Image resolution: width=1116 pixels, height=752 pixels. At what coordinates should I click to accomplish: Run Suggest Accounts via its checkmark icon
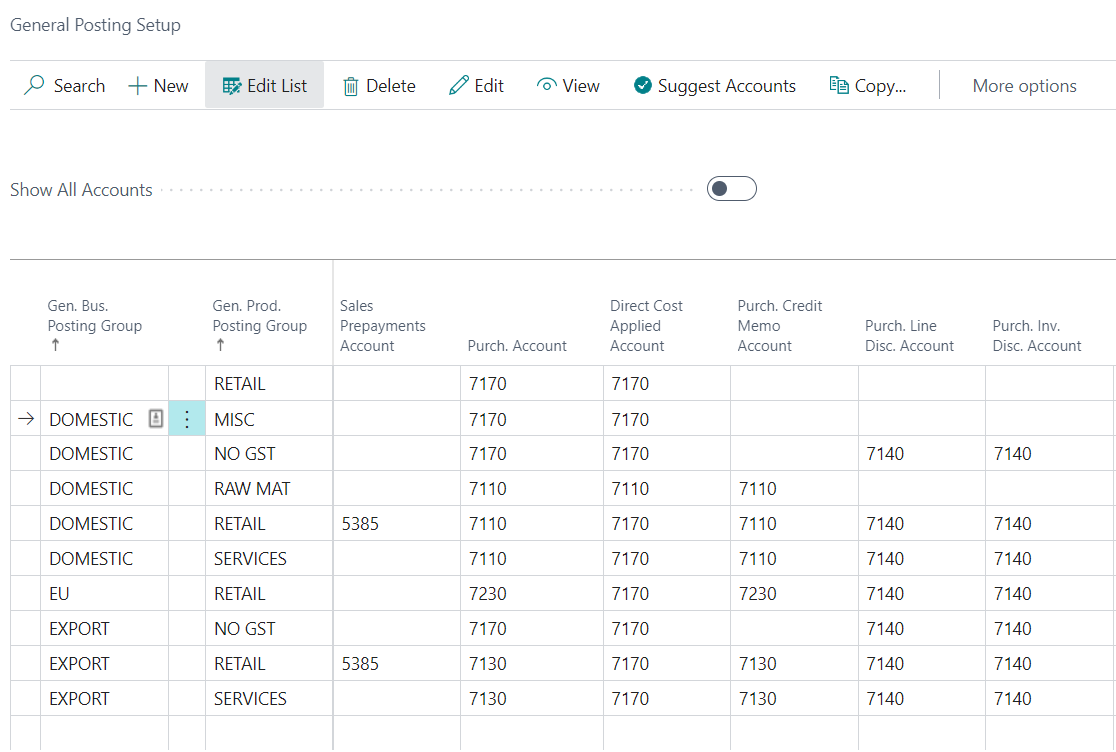[x=641, y=86]
